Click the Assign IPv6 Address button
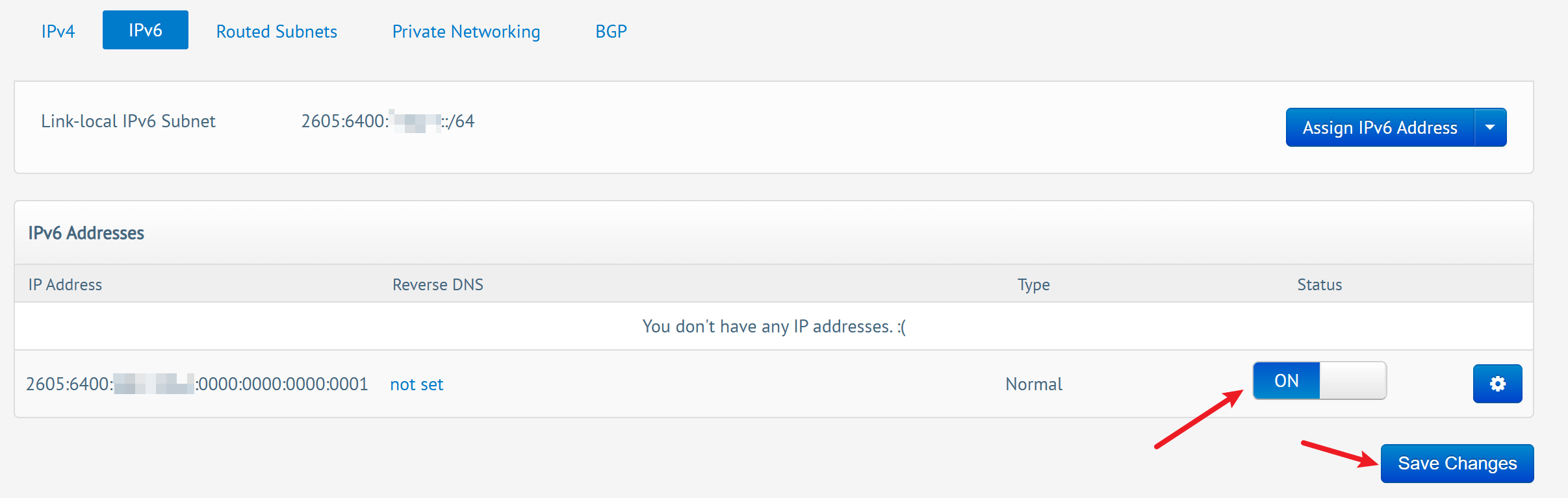This screenshot has height=498, width=1568. click(1380, 128)
